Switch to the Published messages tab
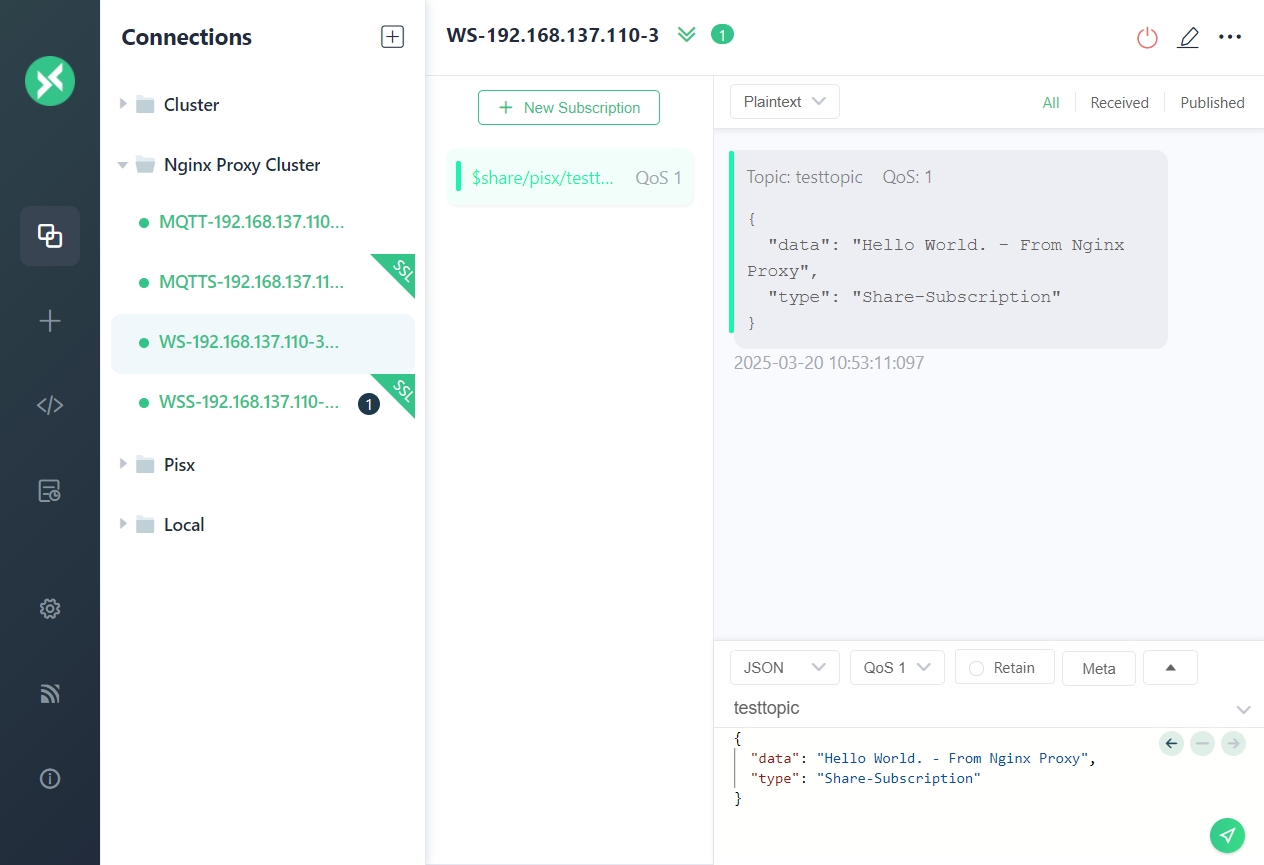Screen dimensions: 1264x865 tap(1212, 103)
